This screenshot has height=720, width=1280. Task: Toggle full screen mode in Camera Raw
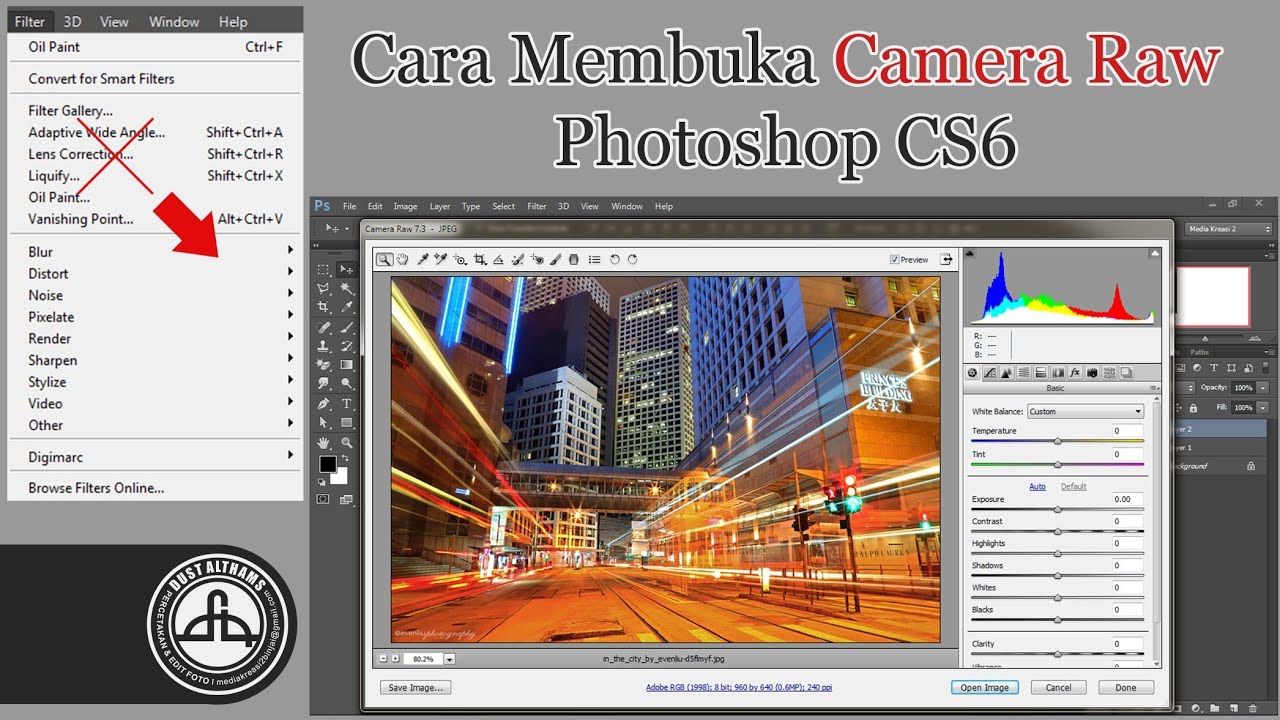tap(945, 259)
